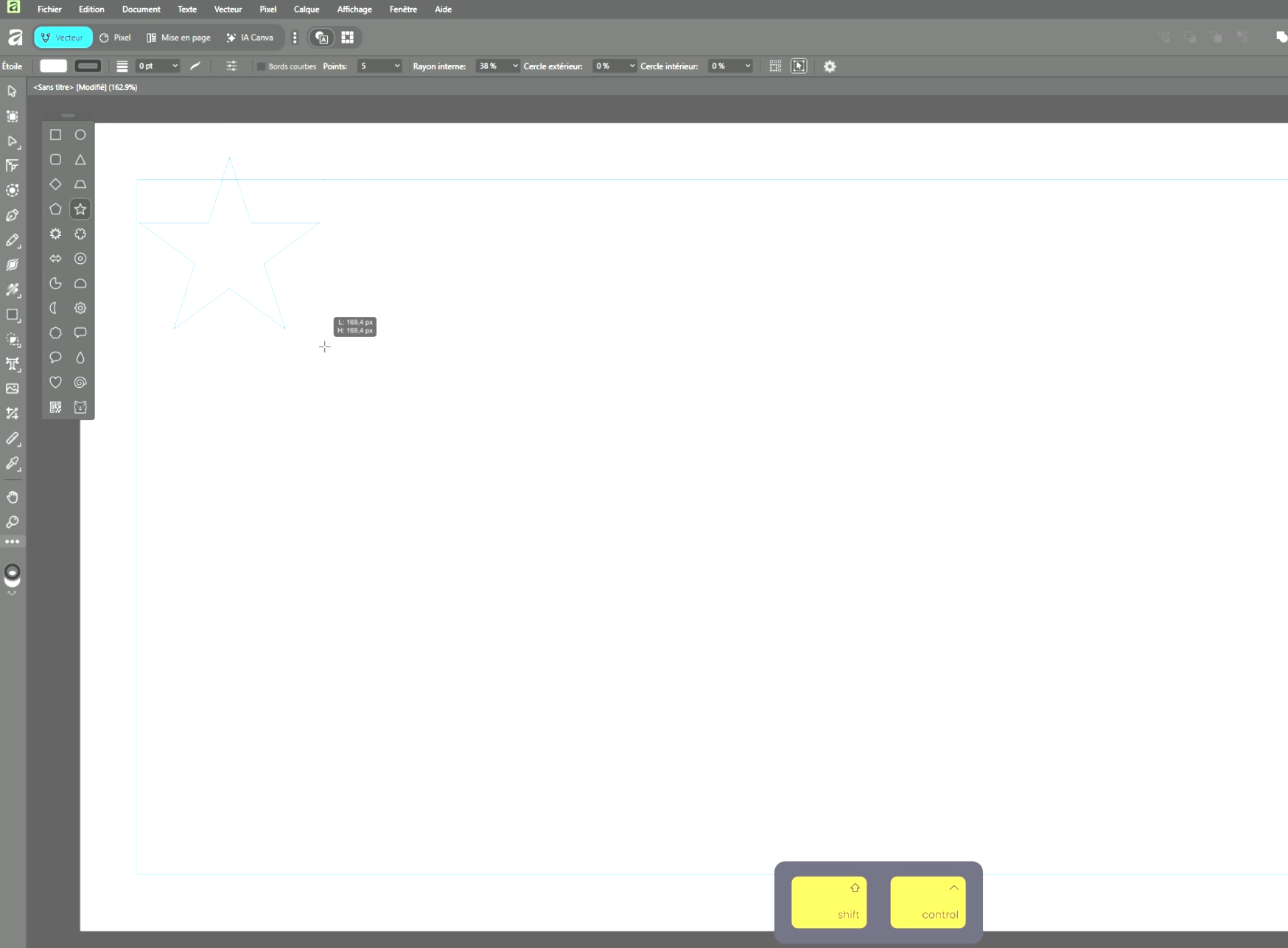Switch to Pixel workspace mode

click(116, 38)
